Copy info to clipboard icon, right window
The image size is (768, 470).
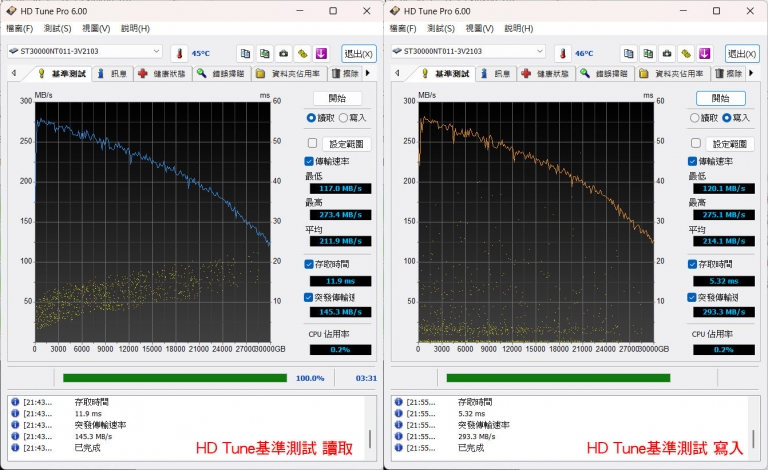coord(629,53)
